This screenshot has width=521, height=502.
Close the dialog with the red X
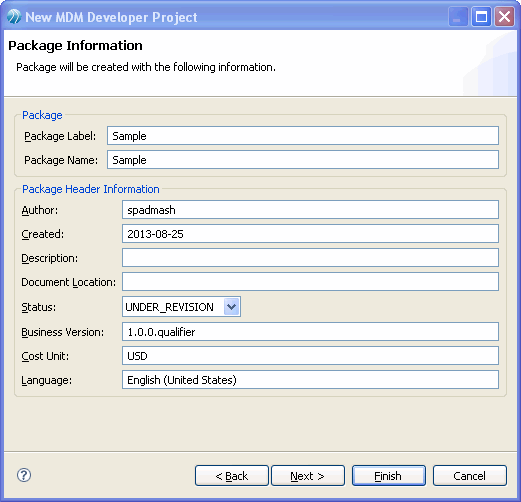click(x=504, y=16)
